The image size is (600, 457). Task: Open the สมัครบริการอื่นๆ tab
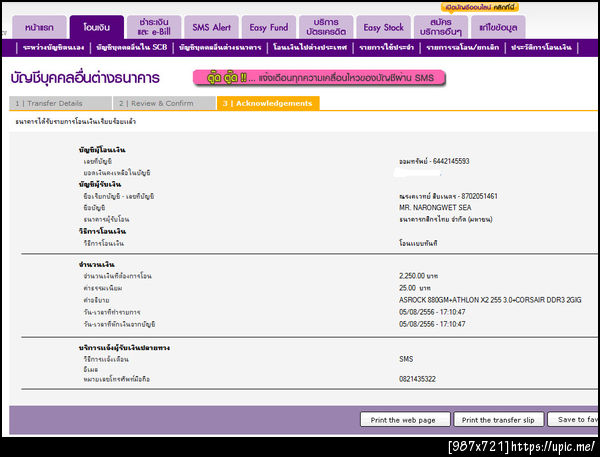[441, 27]
